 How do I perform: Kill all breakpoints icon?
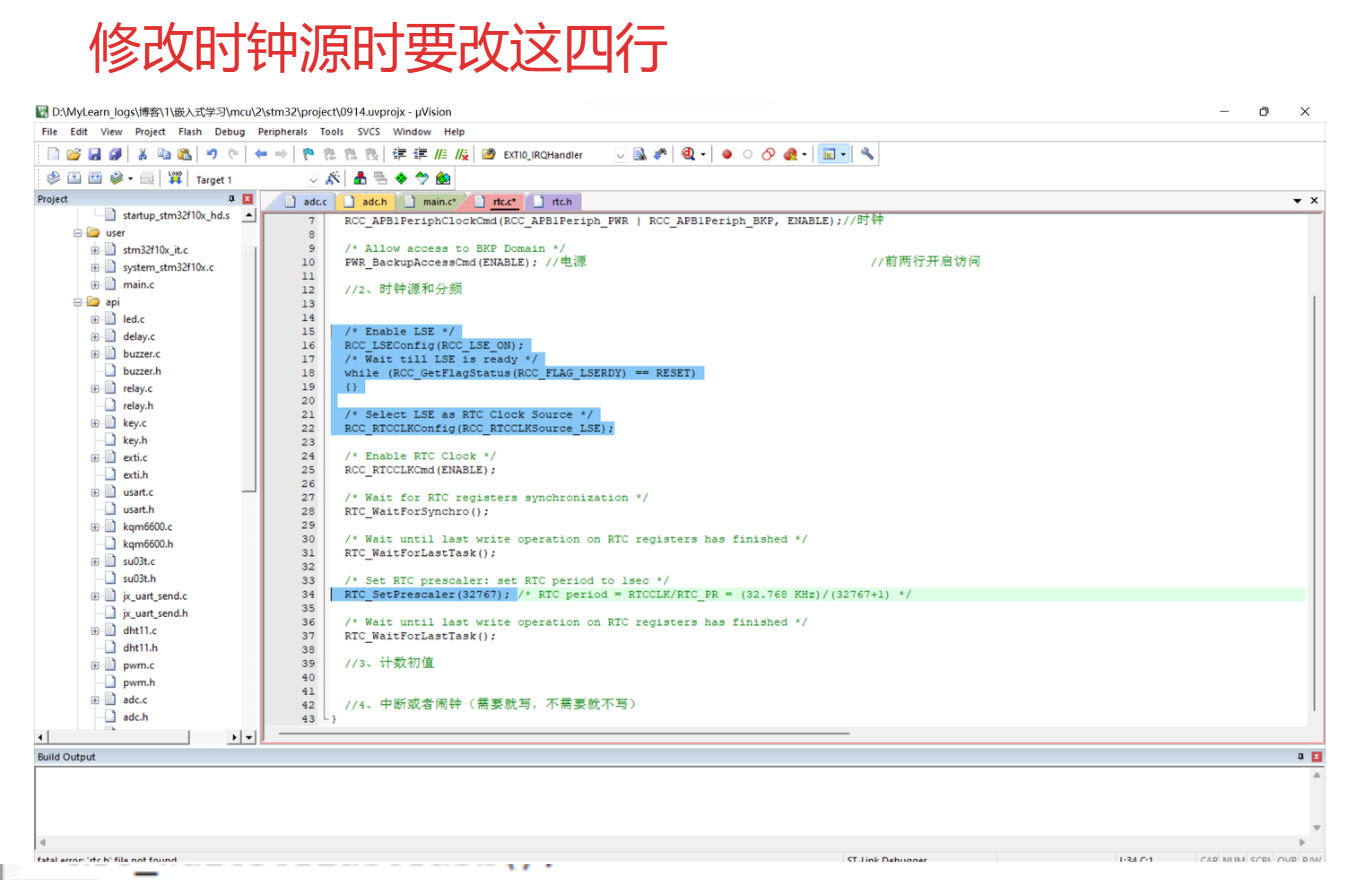coord(791,154)
